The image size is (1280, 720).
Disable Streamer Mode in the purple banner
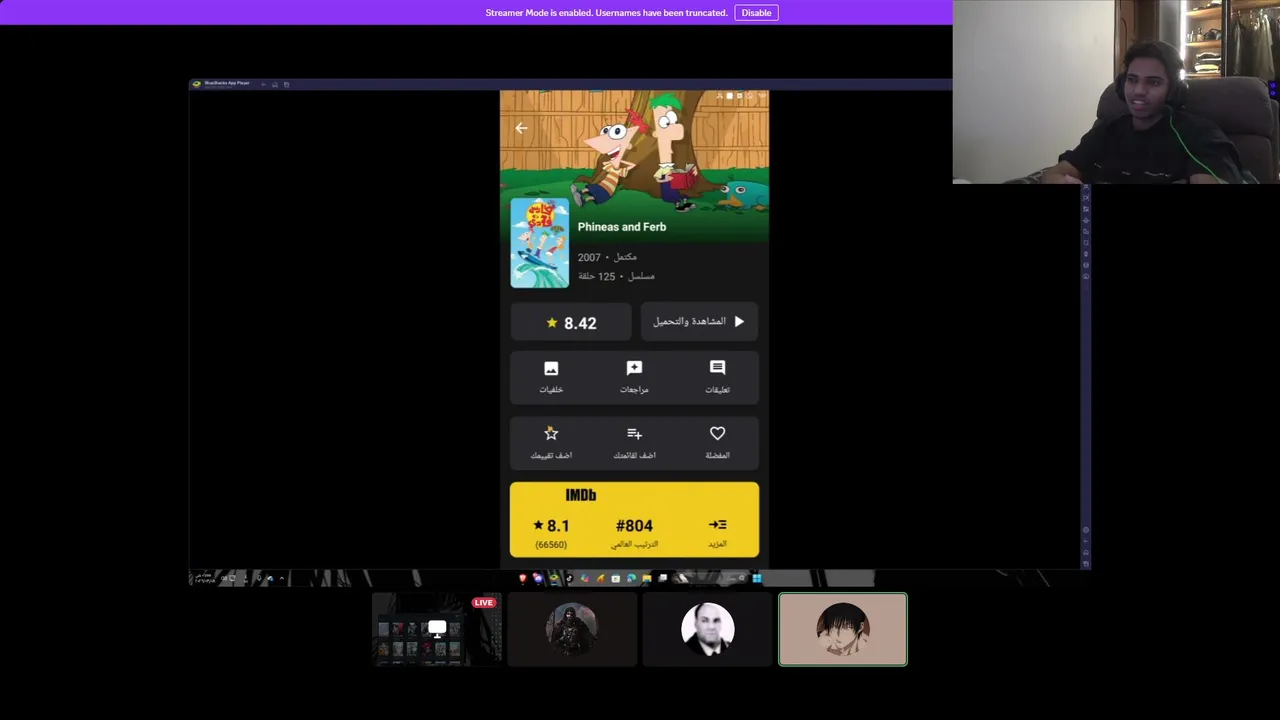coord(756,13)
